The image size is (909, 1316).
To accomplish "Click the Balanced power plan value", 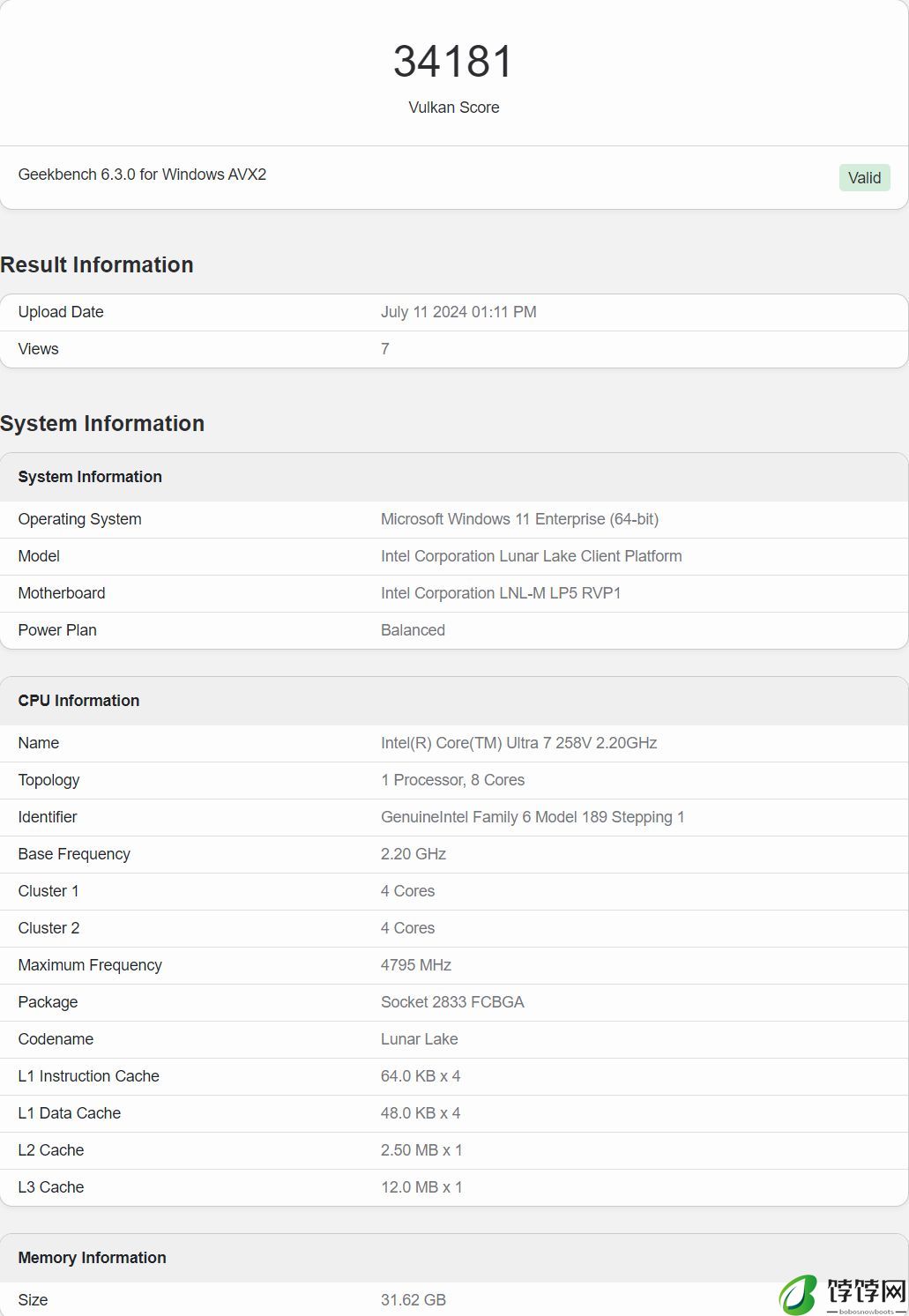I will 413,630.
